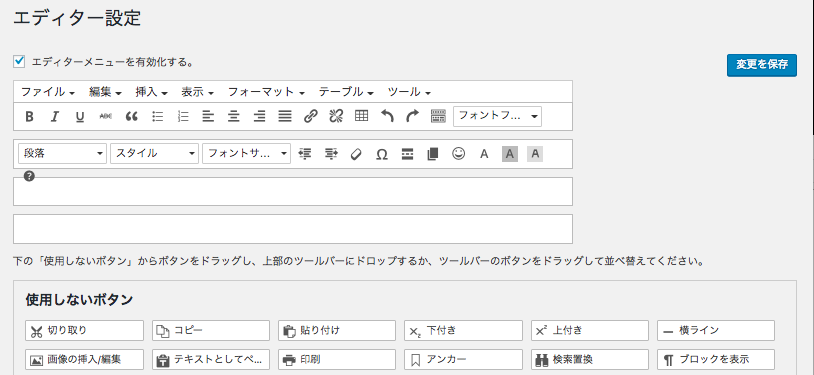Click the stacked pages icon
The height and width of the screenshot is (375, 814).
click(432, 154)
